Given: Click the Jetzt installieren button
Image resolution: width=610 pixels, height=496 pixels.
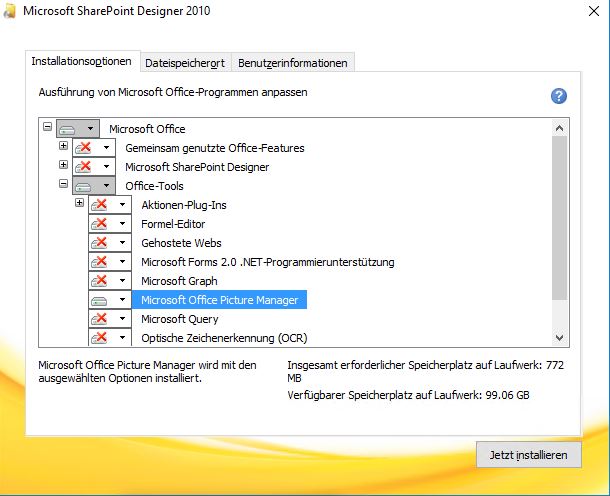Looking at the screenshot, I should click(x=529, y=455).
